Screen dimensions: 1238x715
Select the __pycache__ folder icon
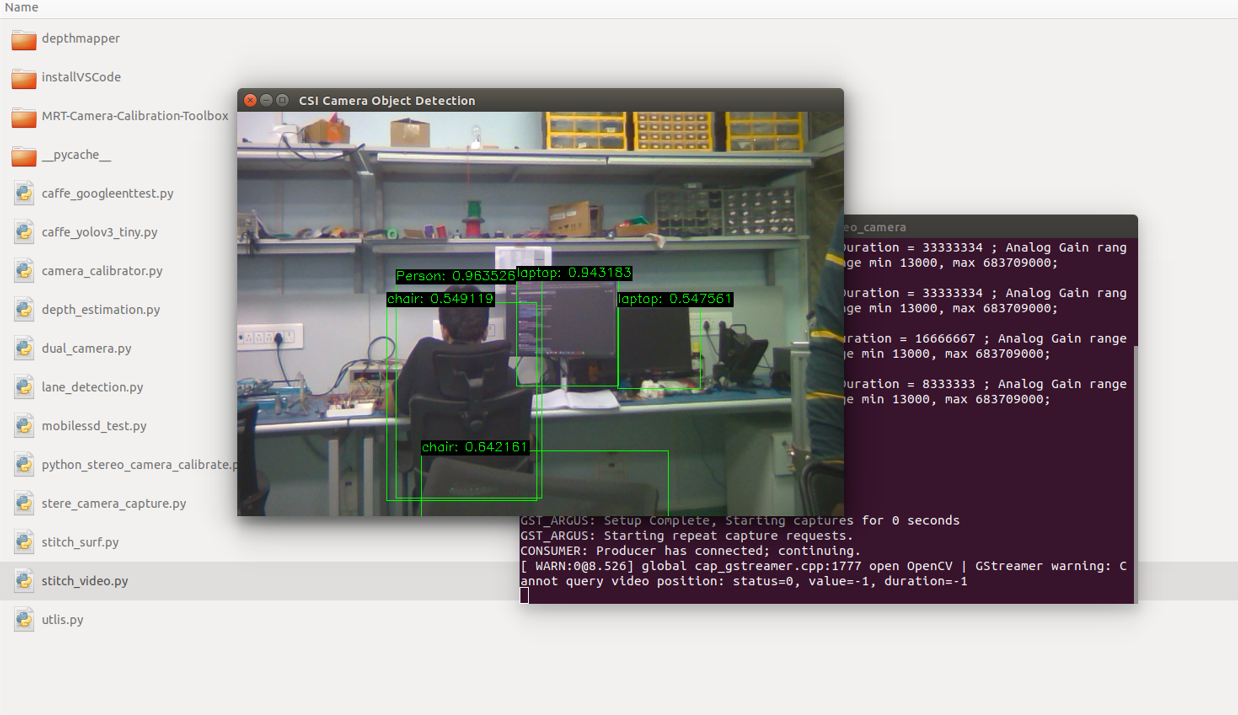[x=24, y=155]
